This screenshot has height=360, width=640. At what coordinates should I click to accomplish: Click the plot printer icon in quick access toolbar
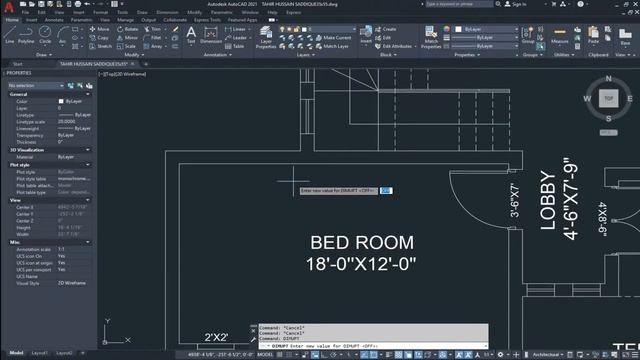coord(78,4)
